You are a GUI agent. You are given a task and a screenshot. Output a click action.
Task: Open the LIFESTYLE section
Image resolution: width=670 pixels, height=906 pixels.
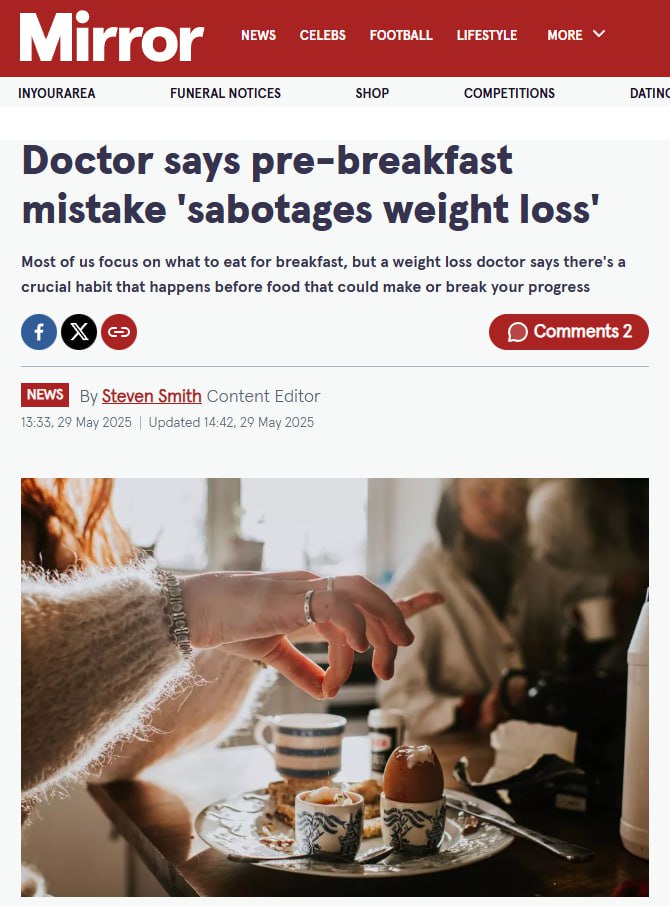(x=486, y=35)
